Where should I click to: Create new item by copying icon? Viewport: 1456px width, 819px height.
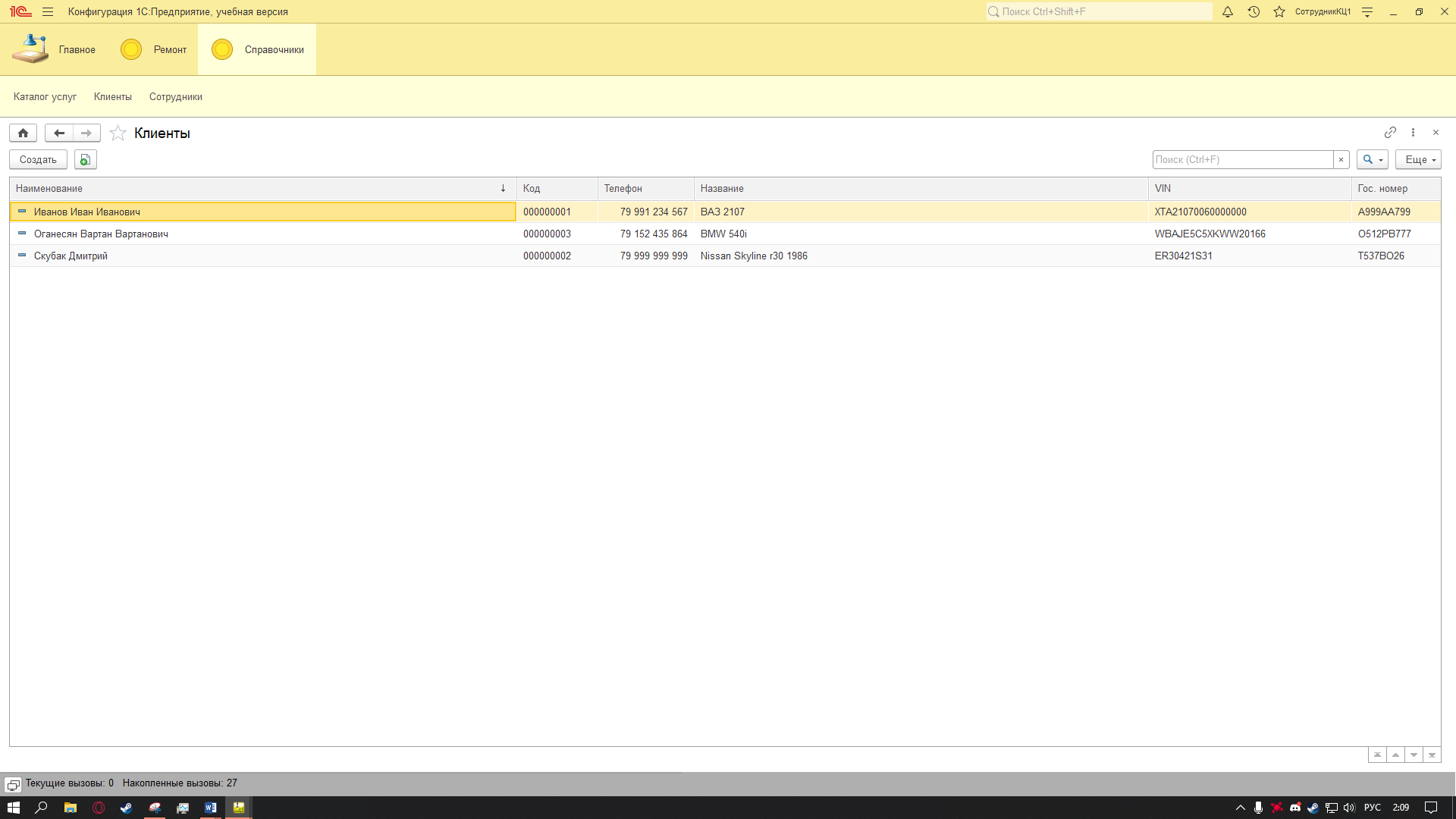[x=86, y=159]
